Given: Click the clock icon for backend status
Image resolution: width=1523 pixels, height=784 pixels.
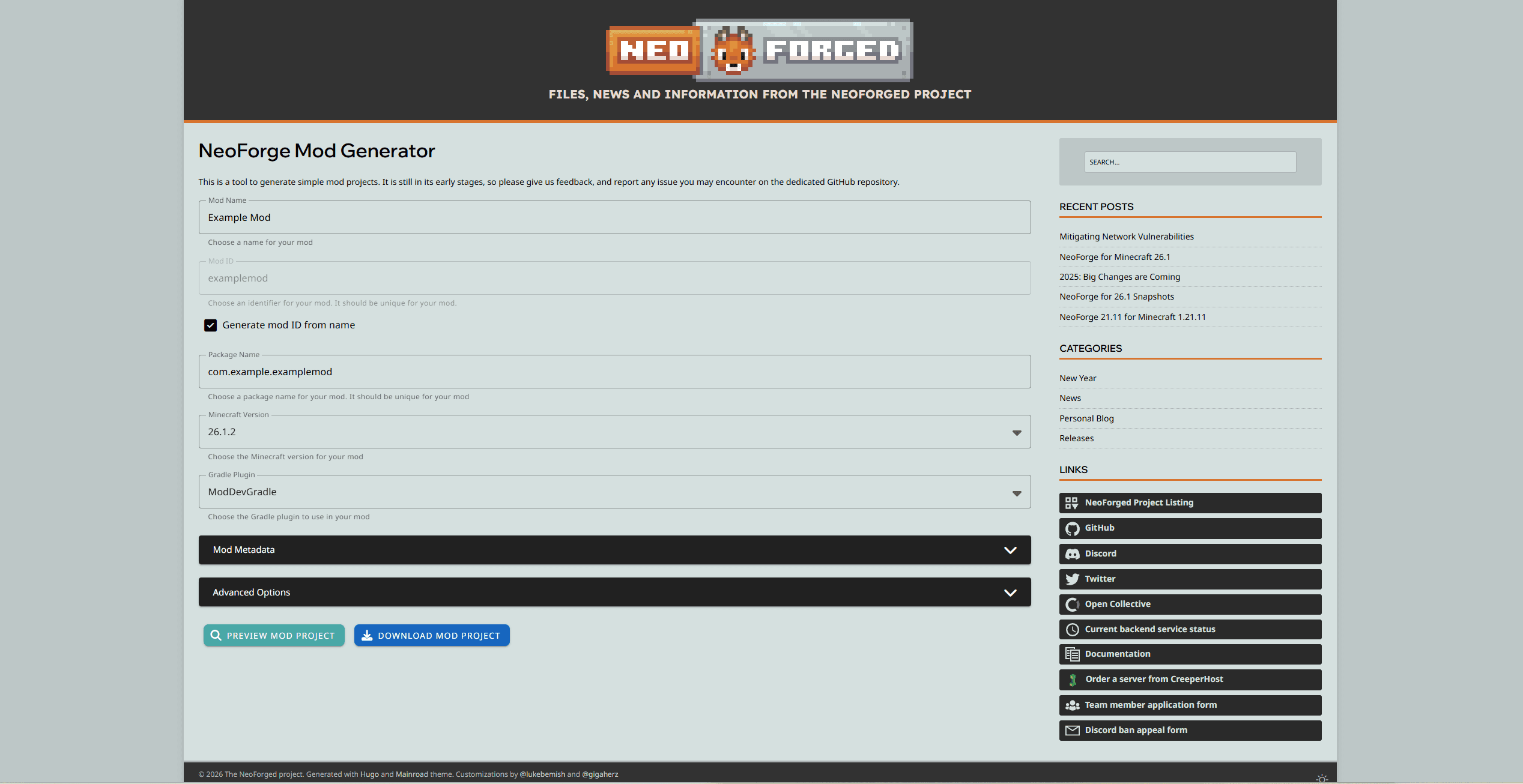Looking at the screenshot, I should [x=1072, y=630].
